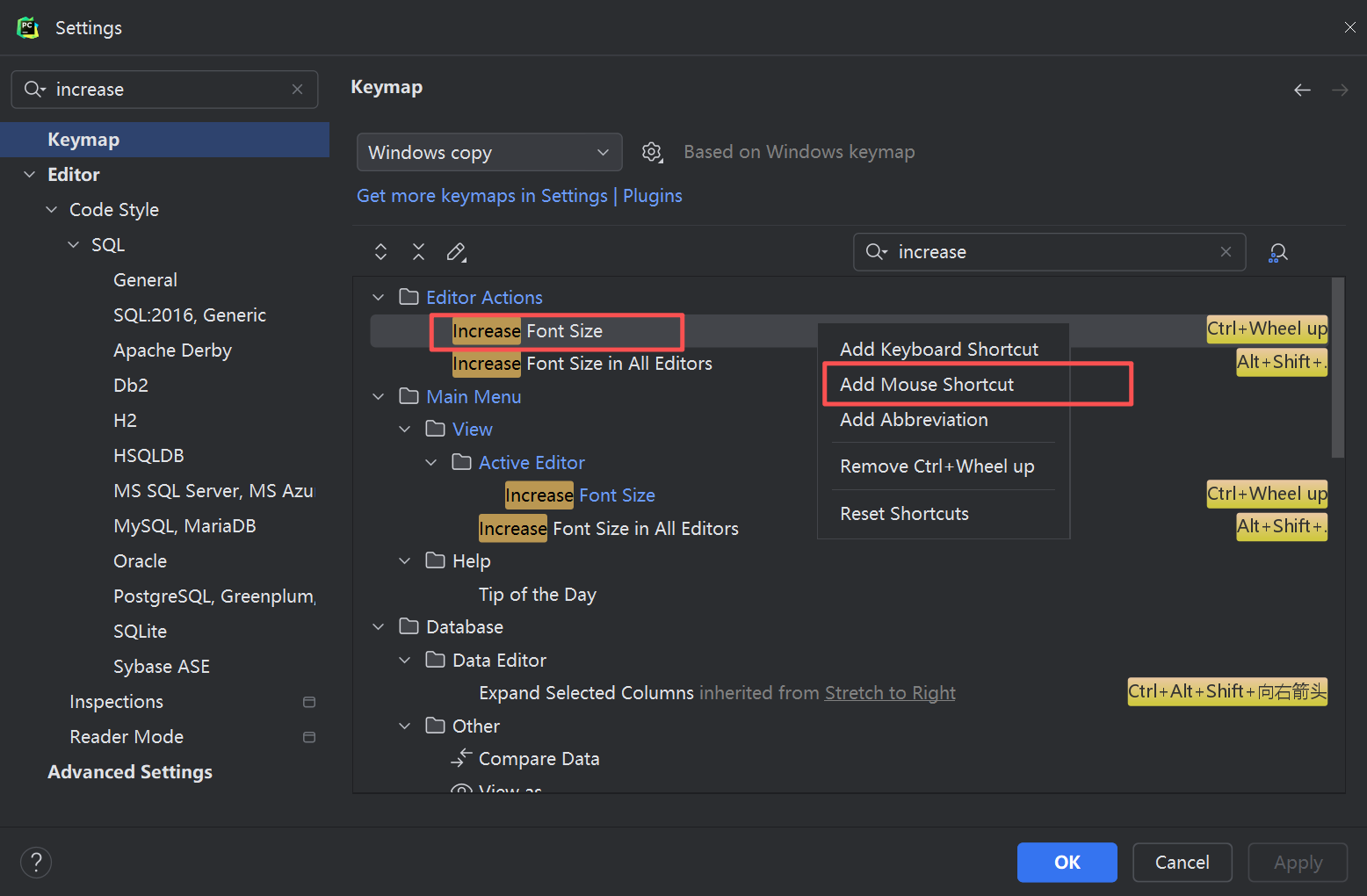Collapse the SQL node in sidebar
1367x896 pixels.
74,245
